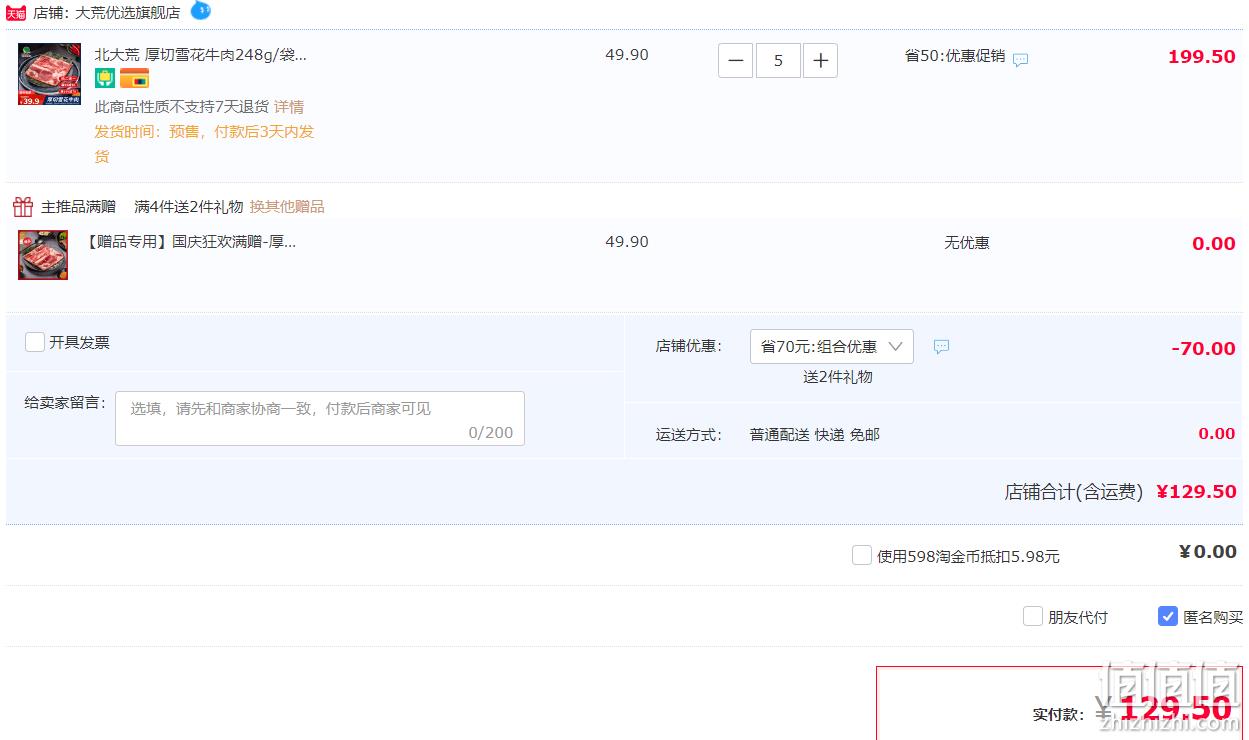
Task: Check 使用598淘金币抵扣5.98元 option
Action: (862, 555)
